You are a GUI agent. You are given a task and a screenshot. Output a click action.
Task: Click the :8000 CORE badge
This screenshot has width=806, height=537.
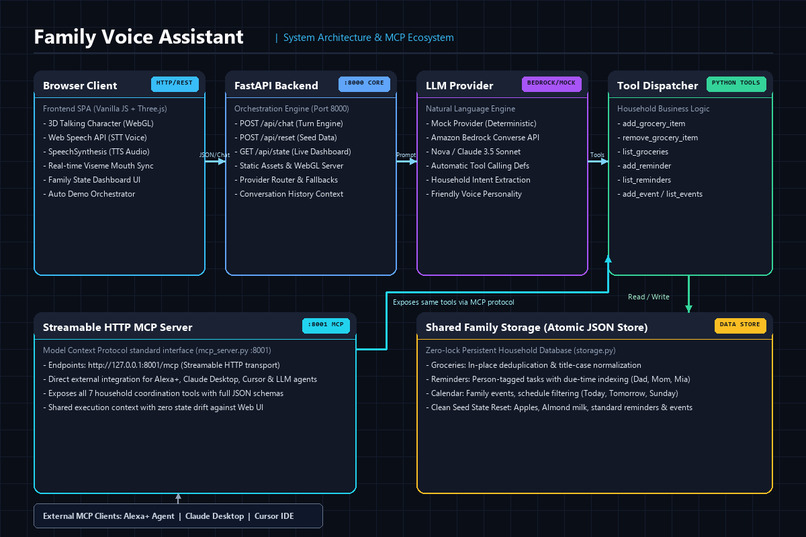pyautogui.click(x=364, y=83)
